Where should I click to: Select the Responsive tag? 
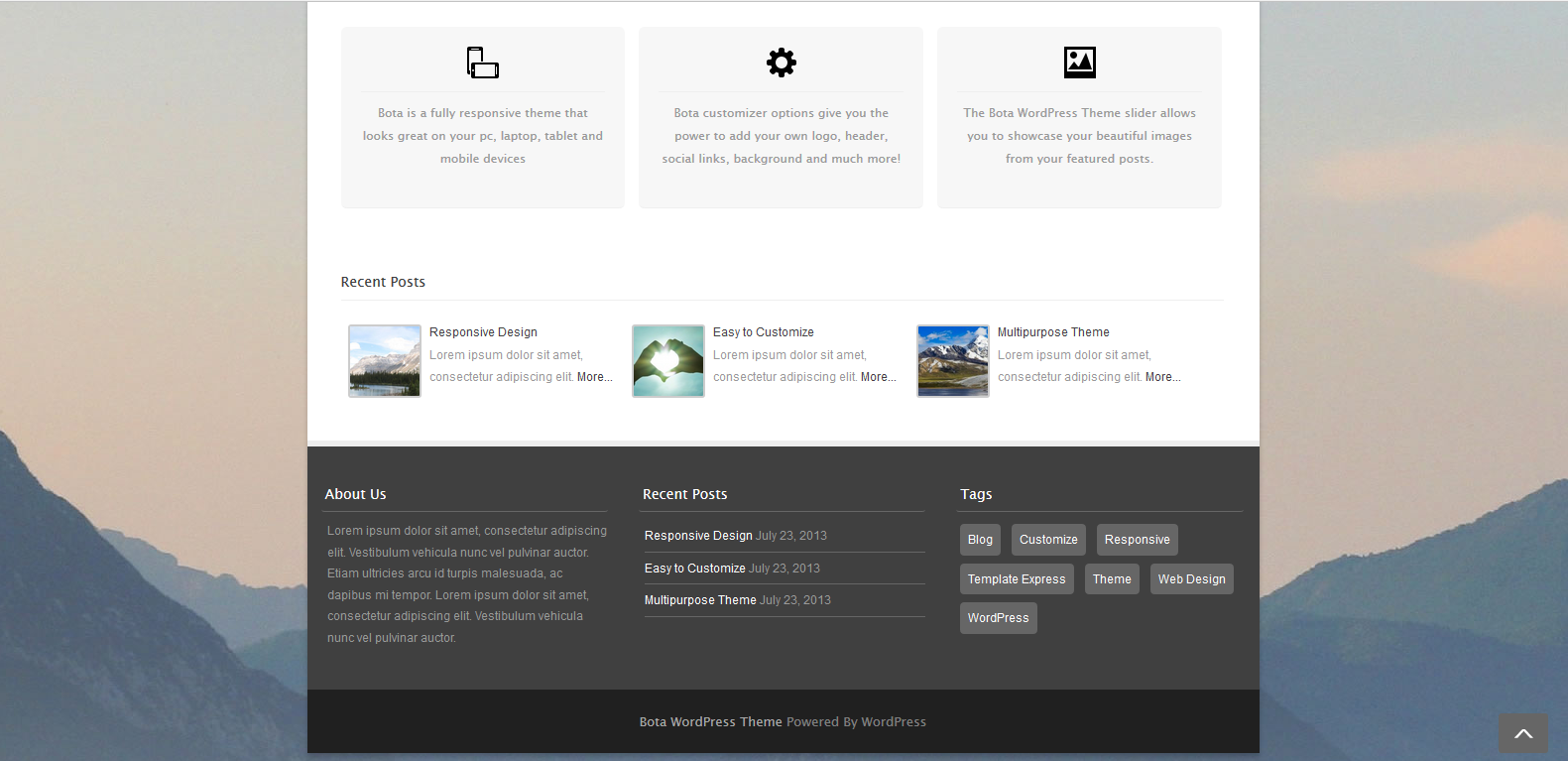click(1137, 540)
